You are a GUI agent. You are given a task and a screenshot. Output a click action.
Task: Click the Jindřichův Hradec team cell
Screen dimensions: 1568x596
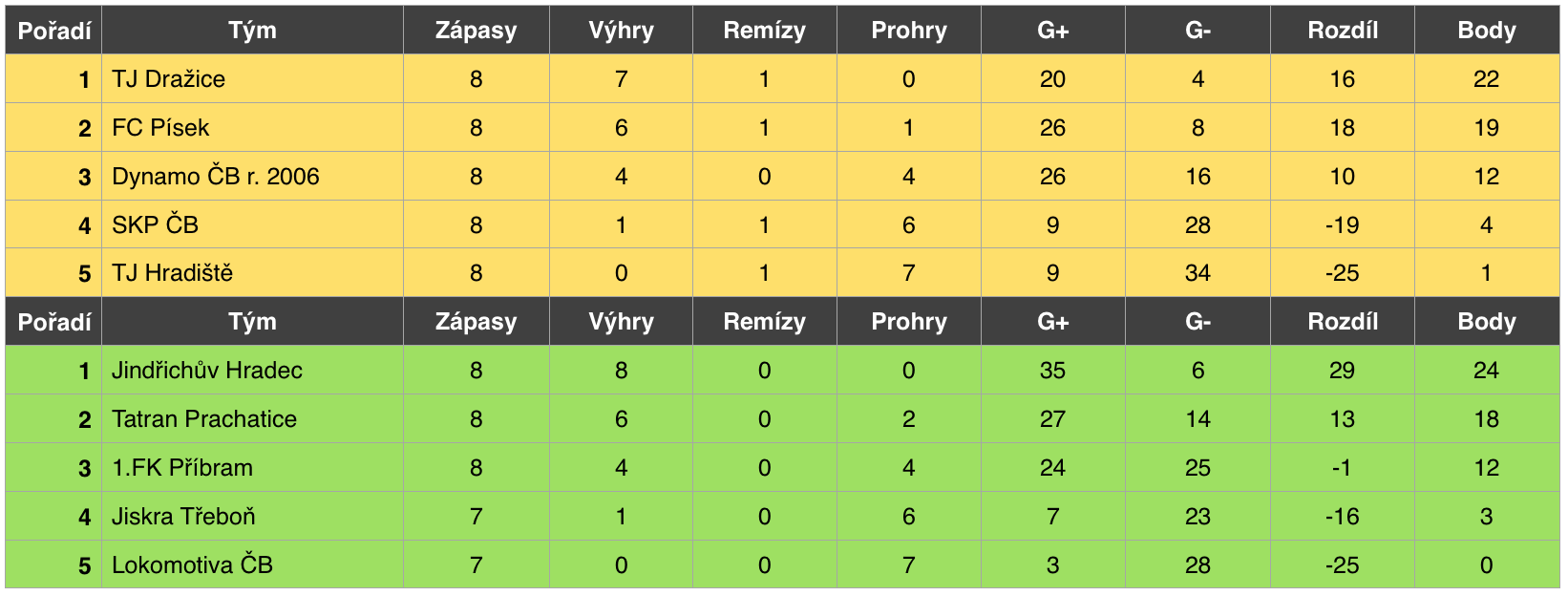pos(252,371)
